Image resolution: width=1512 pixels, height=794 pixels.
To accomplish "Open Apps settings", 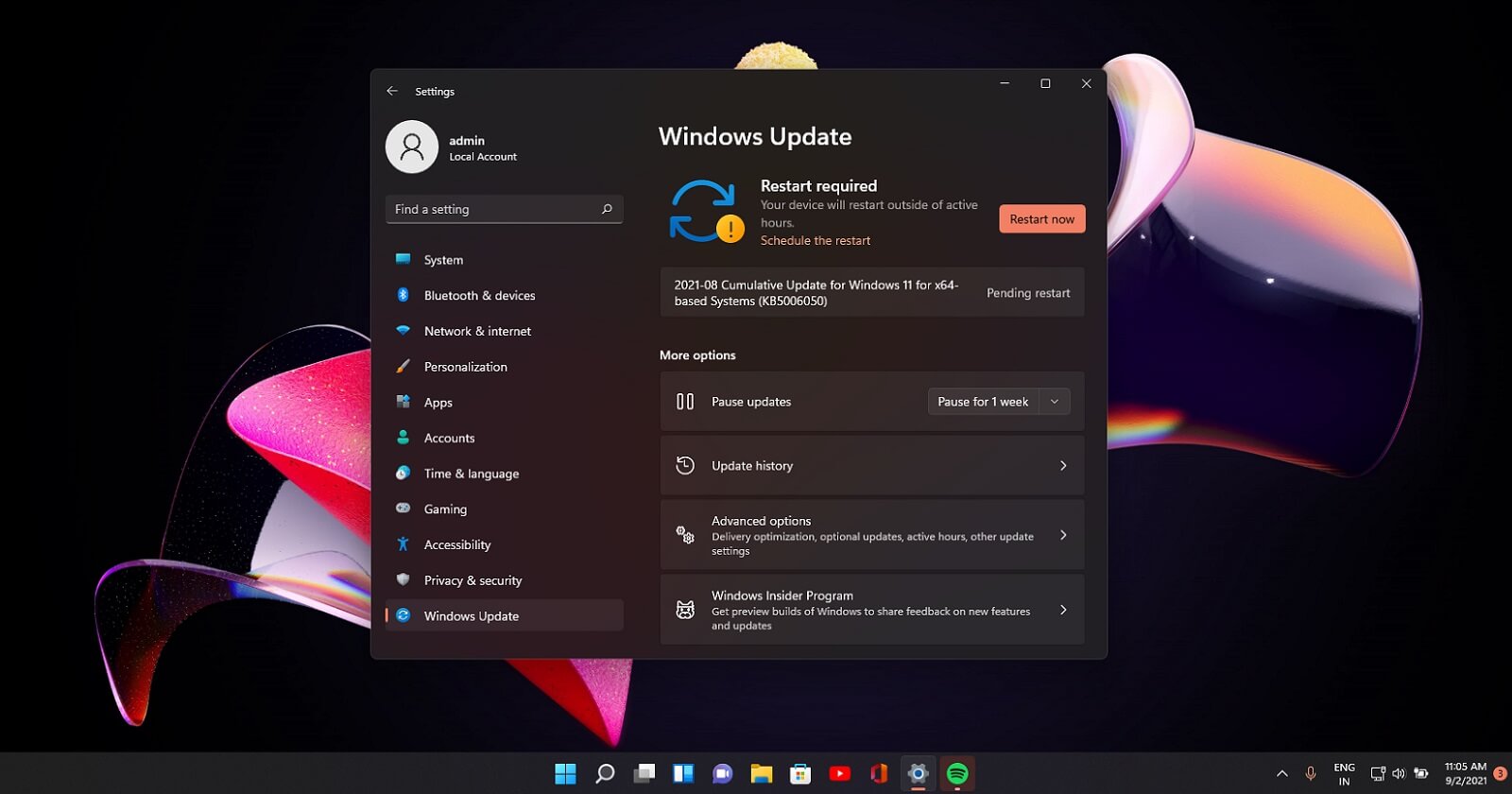I will click(505, 403).
